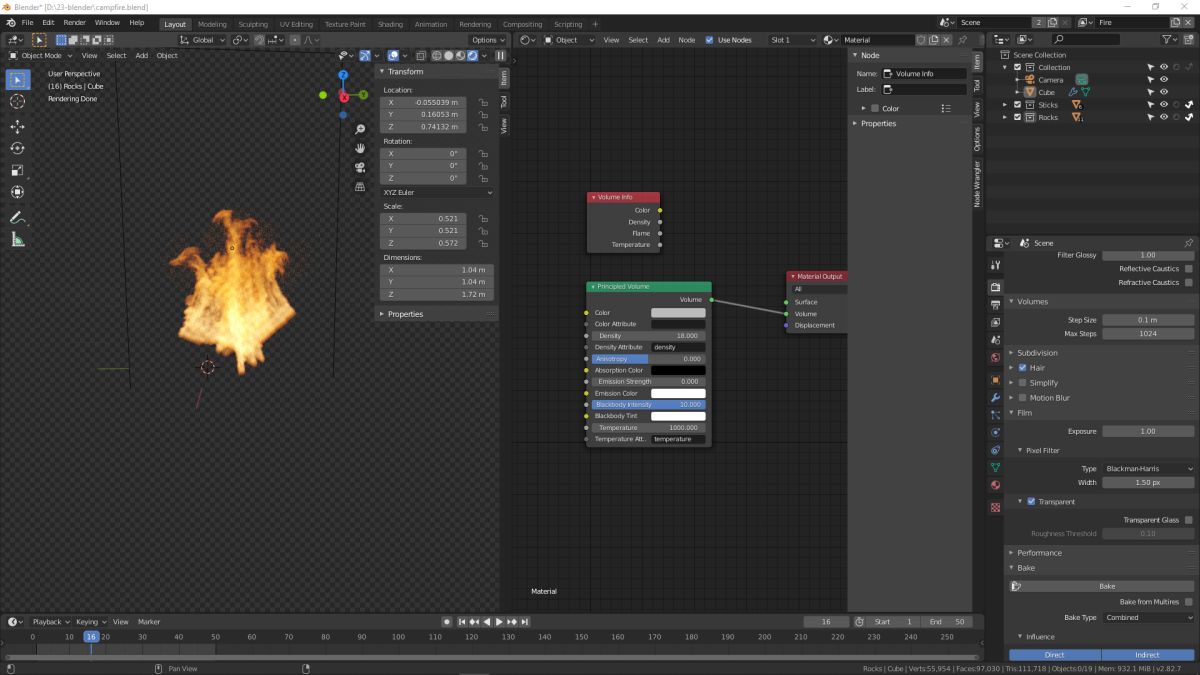Toggle the Indirect influence button
Image resolution: width=1200 pixels, height=675 pixels.
1148,655
